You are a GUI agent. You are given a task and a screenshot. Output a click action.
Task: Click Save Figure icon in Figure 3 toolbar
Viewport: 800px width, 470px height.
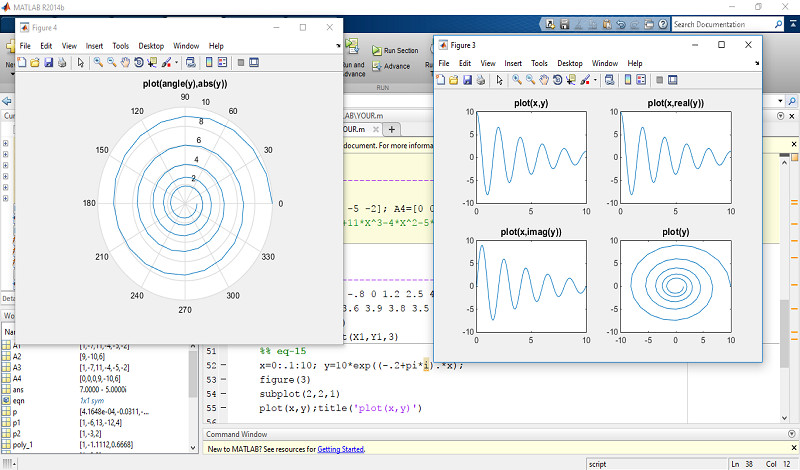(467, 80)
